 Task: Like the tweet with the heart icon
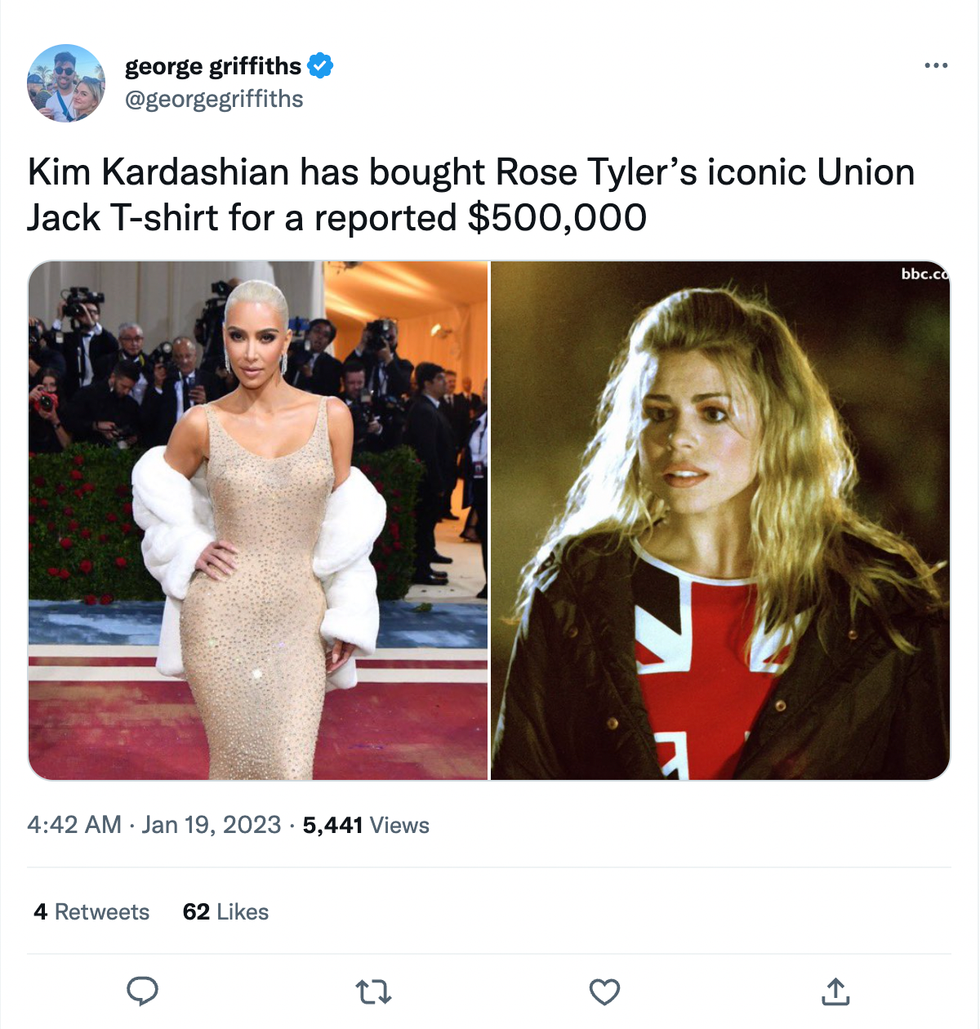pos(605,992)
